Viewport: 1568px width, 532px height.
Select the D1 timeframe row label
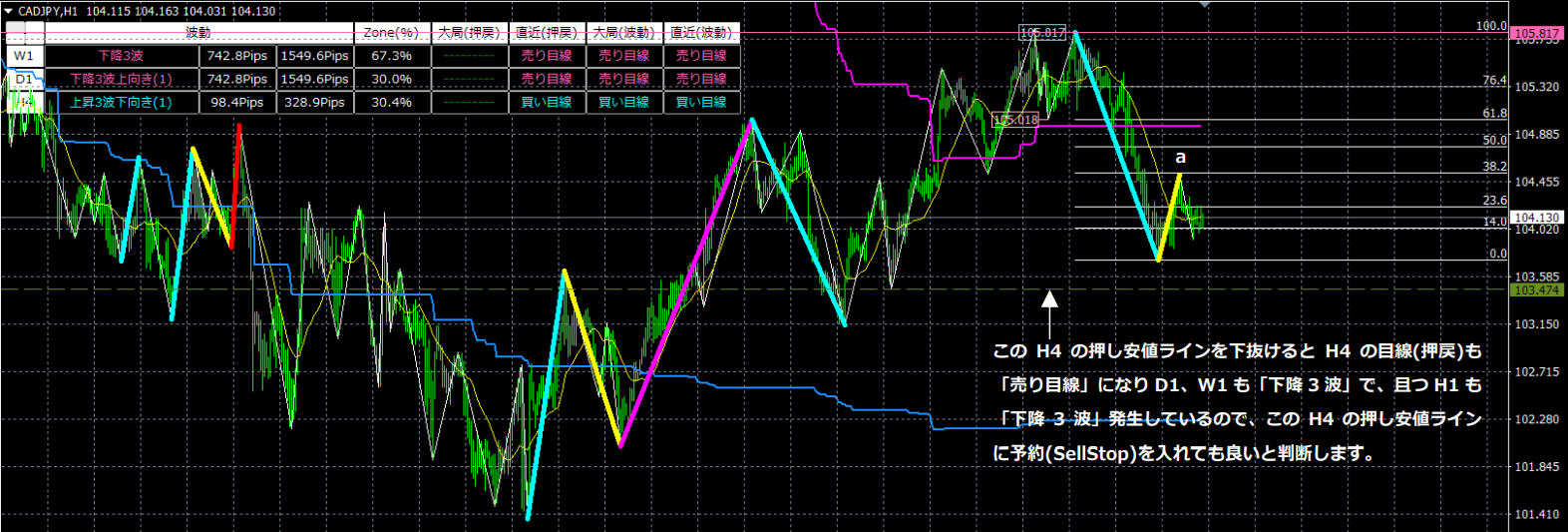coord(24,79)
